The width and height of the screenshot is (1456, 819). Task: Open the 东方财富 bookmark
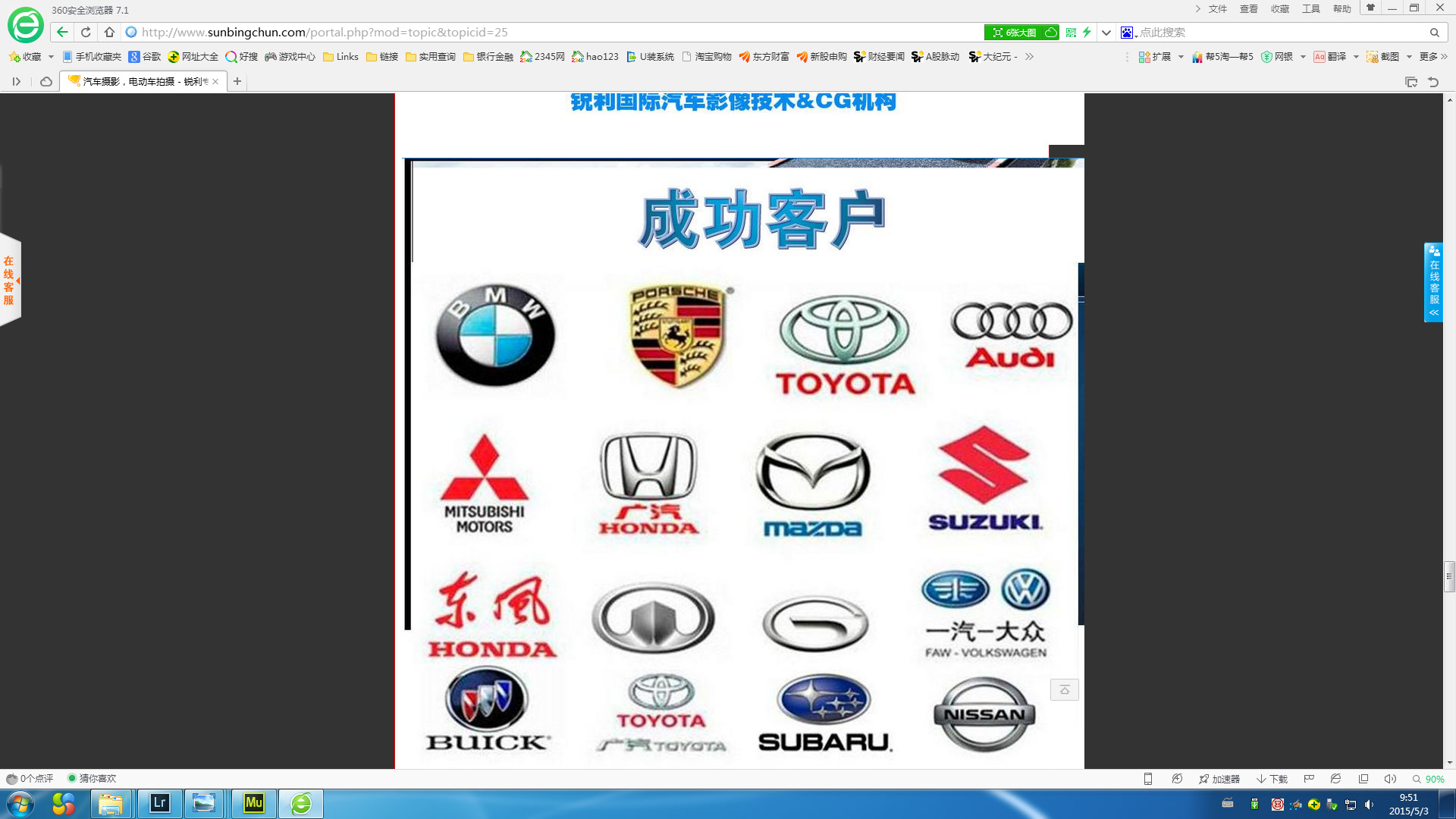point(764,57)
